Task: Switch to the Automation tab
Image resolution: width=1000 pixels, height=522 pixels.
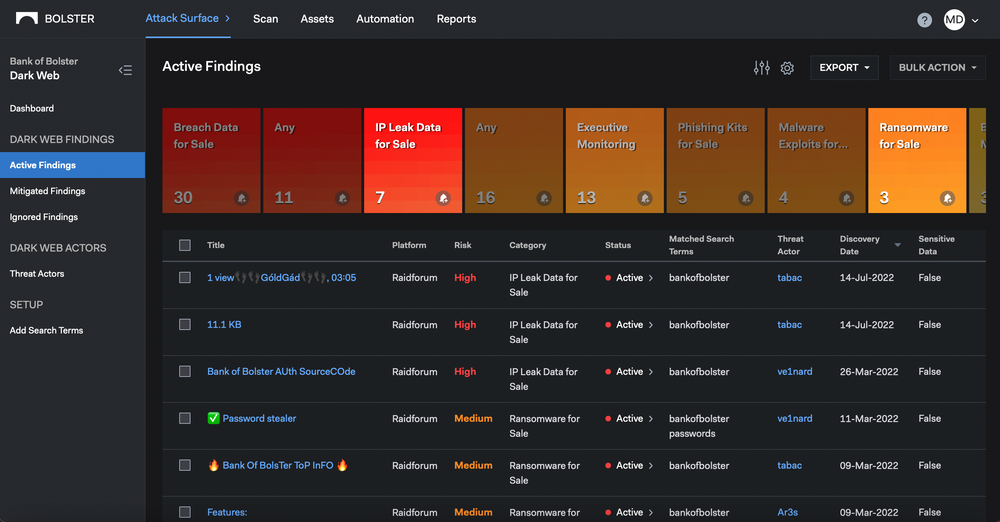Action: tap(385, 19)
